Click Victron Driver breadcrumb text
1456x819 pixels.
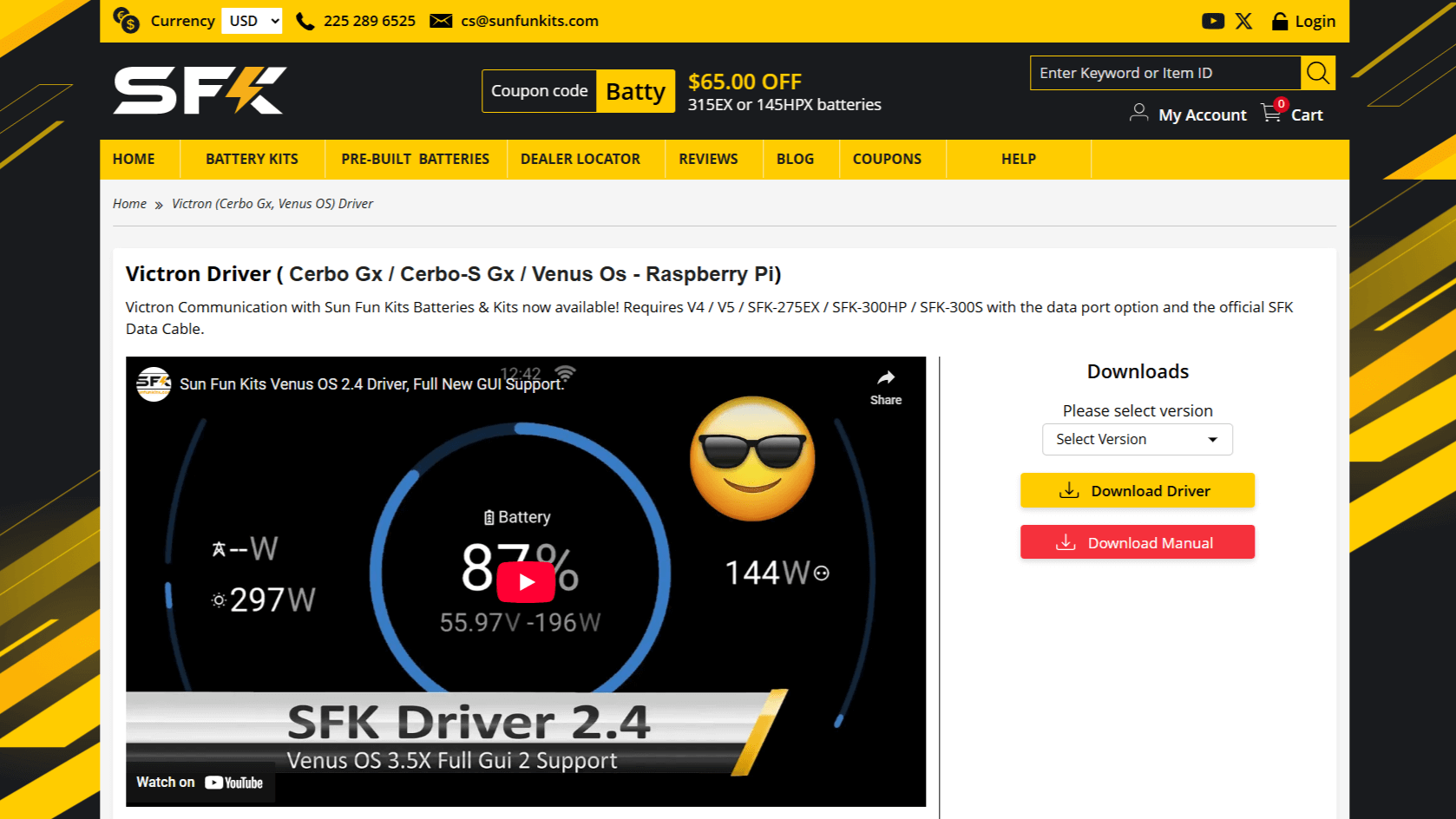click(x=272, y=204)
